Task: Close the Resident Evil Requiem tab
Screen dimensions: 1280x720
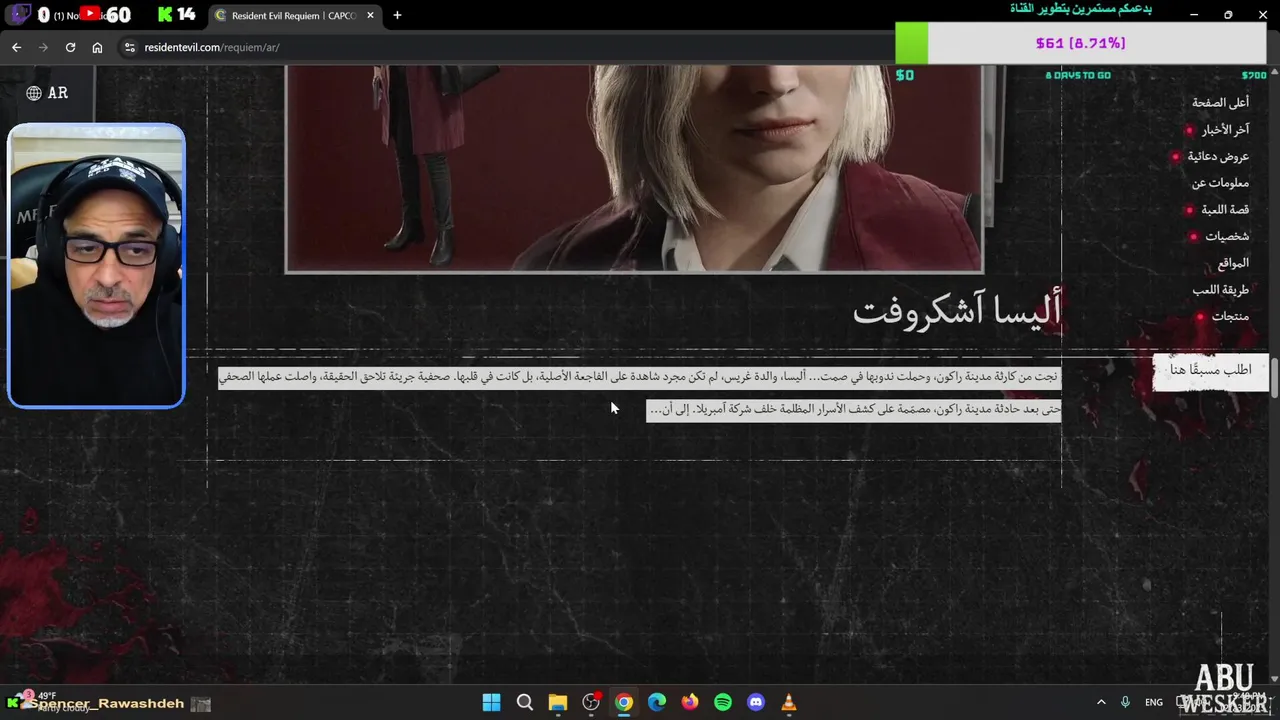Action: (x=370, y=15)
